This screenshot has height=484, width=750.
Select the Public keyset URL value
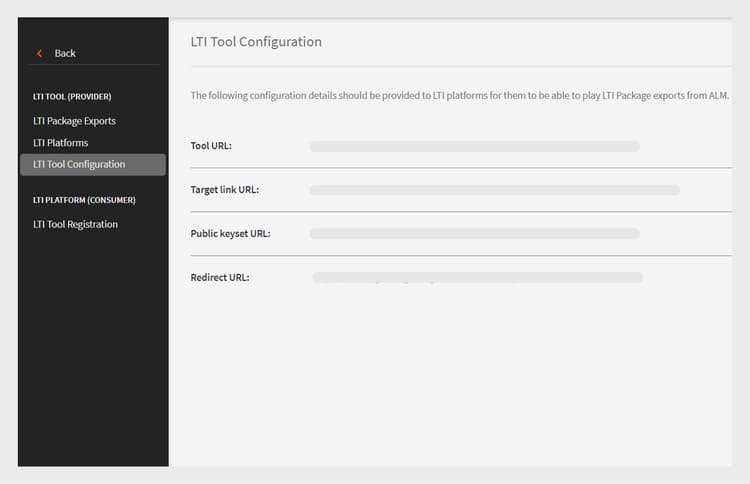click(x=474, y=234)
